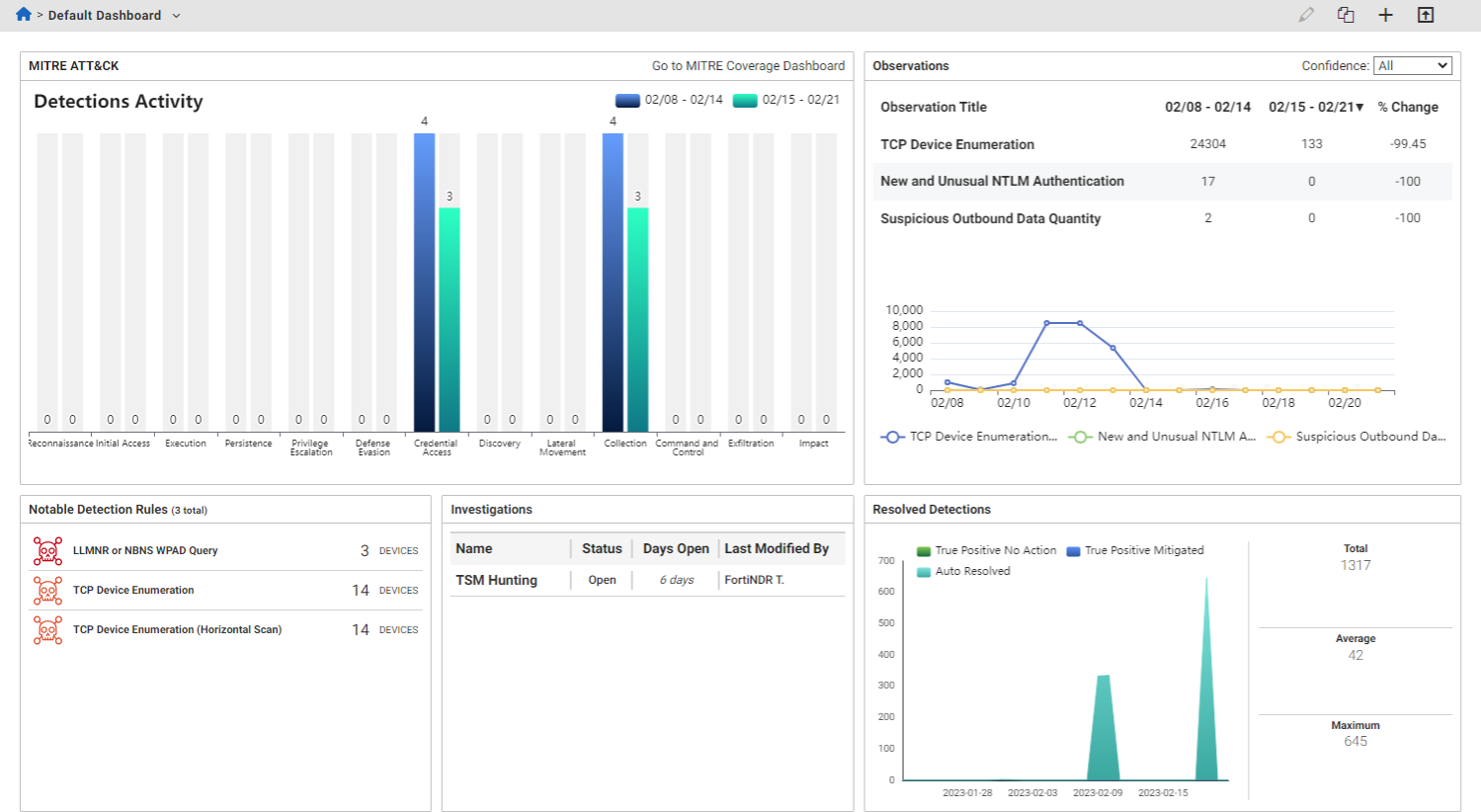Expand the Default Dashboard name dropdown
This screenshot has height=812, width=1481.
tap(176, 15)
